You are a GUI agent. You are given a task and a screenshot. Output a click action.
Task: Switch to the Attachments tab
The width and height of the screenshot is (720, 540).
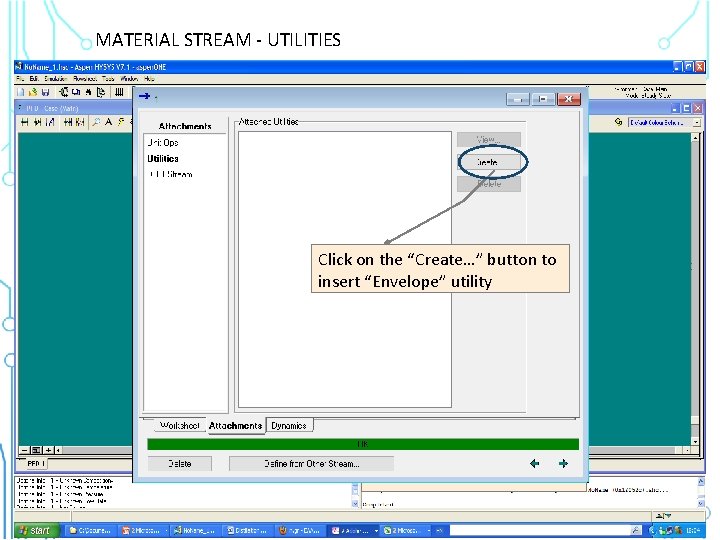pos(235,426)
